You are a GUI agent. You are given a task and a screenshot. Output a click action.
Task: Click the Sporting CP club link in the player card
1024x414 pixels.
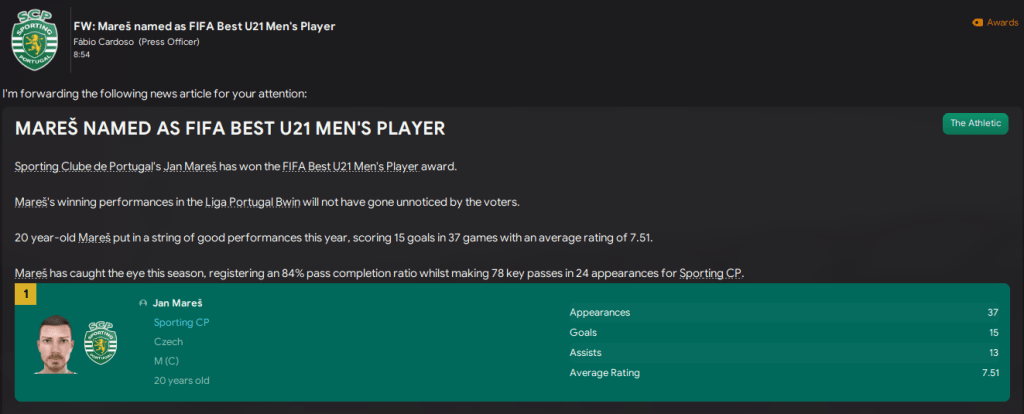click(182, 322)
